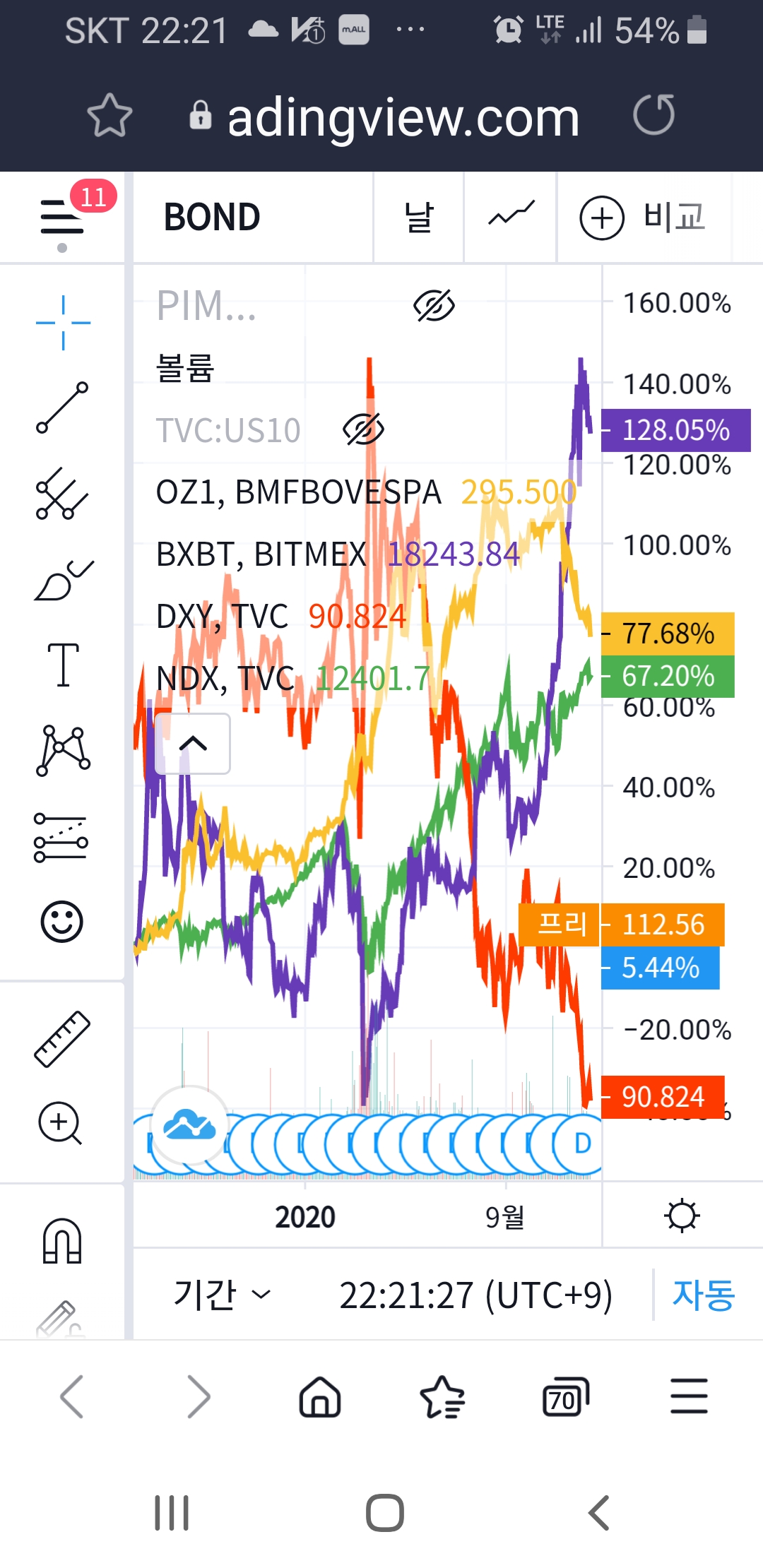Unhide the TVC:US10 series
Viewport: 763px width, 1568px height.
click(363, 429)
